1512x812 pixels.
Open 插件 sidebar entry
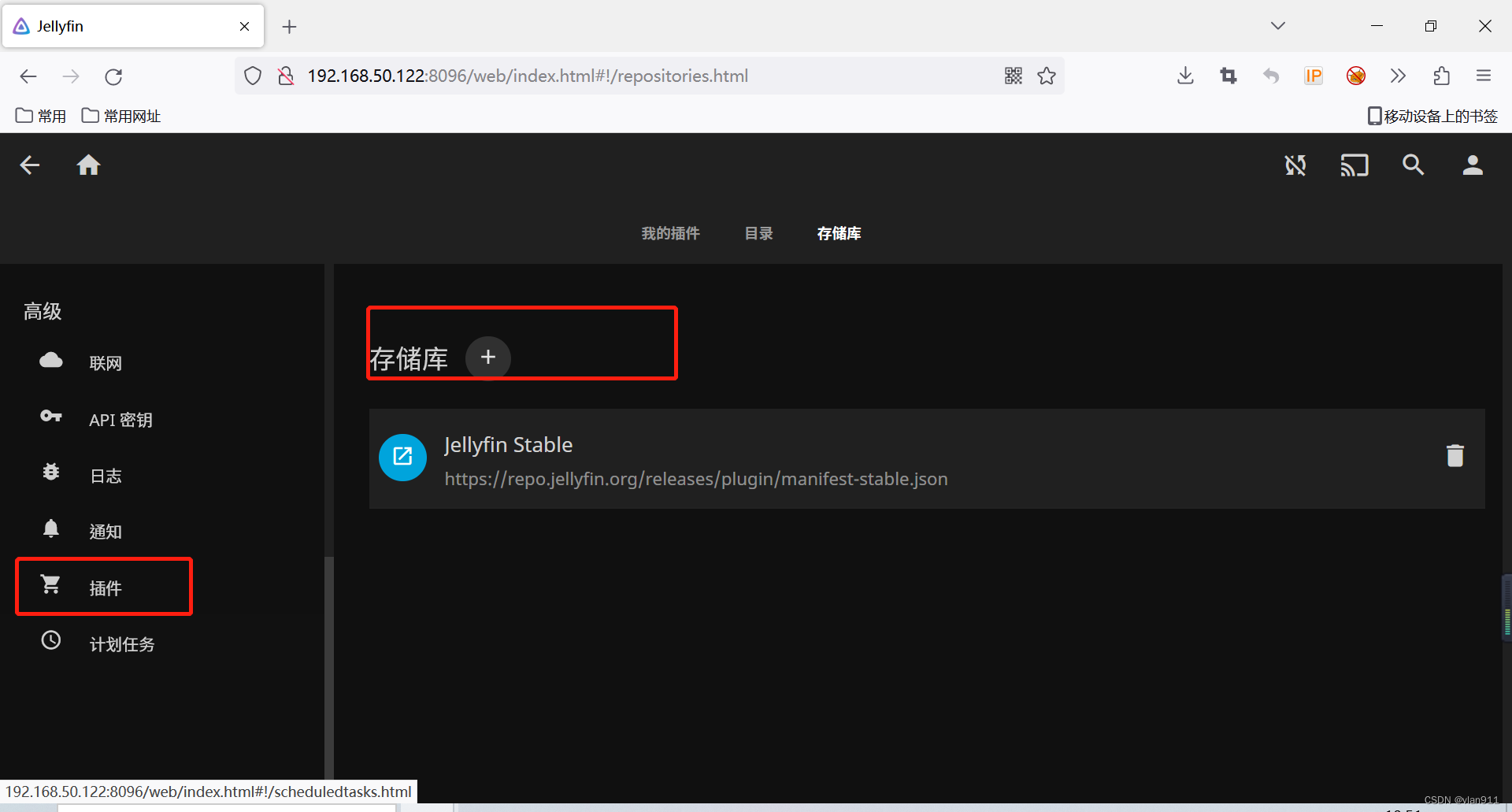[x=162, y=587]
